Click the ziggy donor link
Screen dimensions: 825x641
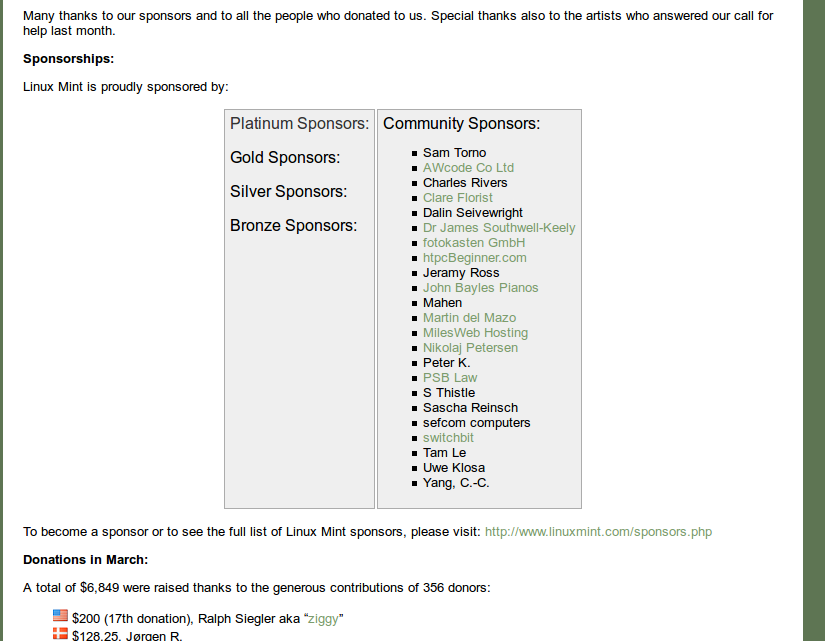pyautogui.click(x=321, y=619)
